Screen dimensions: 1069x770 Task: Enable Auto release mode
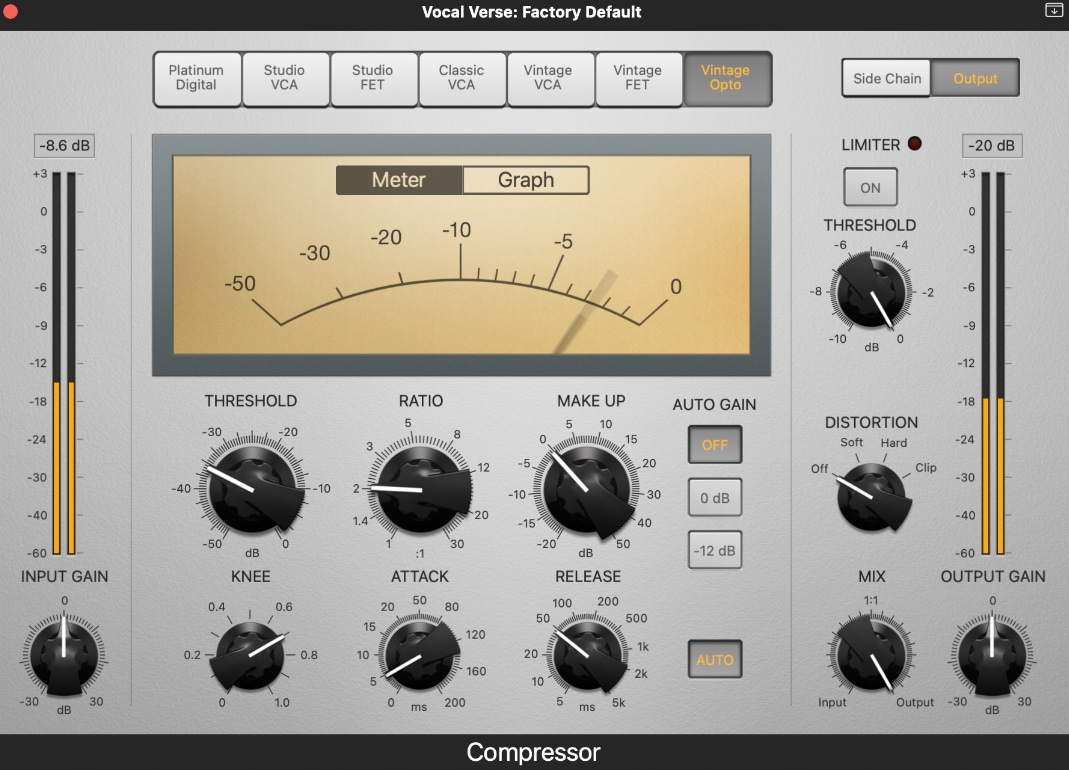click(x=714, y=659)
